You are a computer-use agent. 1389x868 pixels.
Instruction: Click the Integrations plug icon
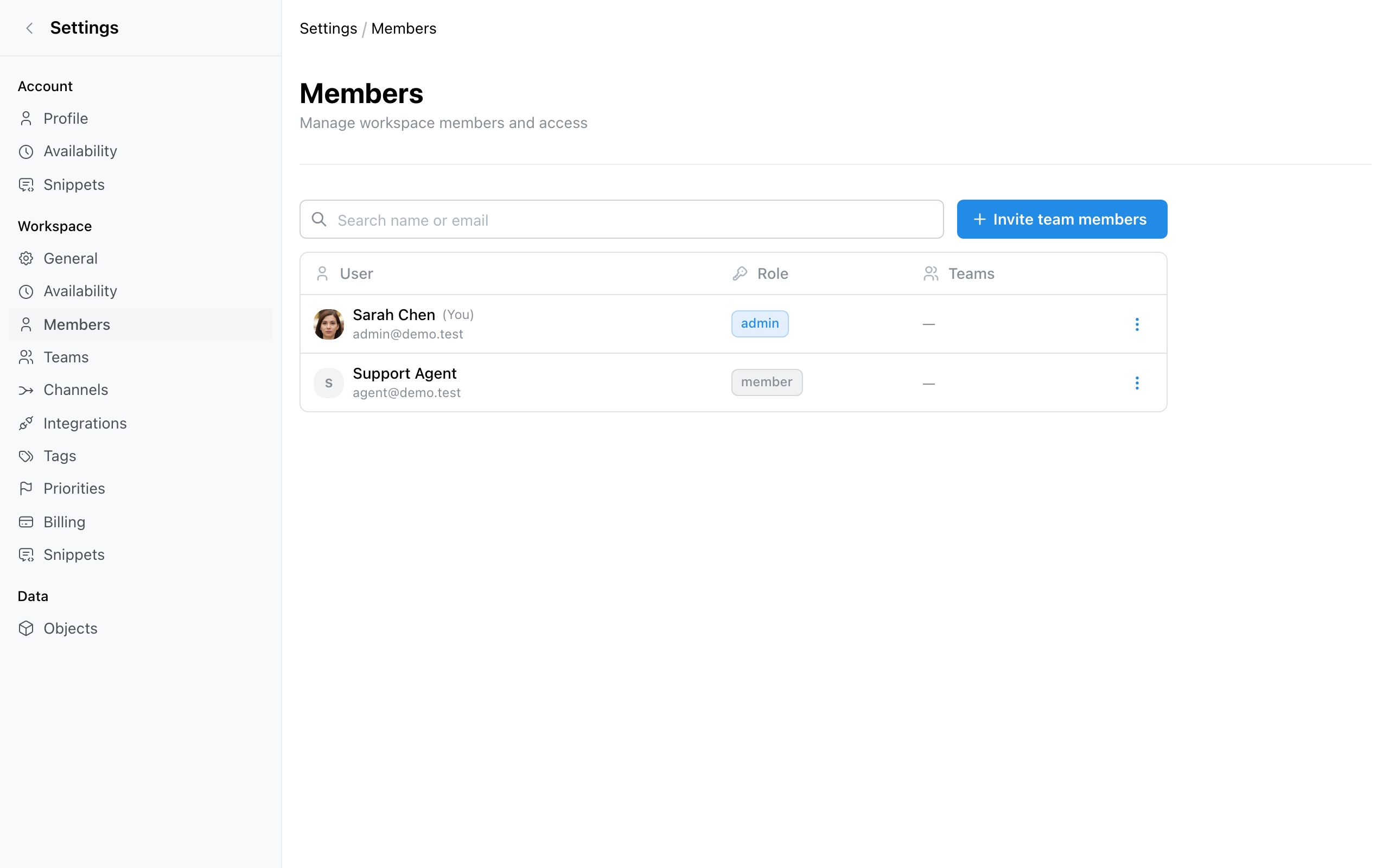pyautogui.click(x=26, y=423)
